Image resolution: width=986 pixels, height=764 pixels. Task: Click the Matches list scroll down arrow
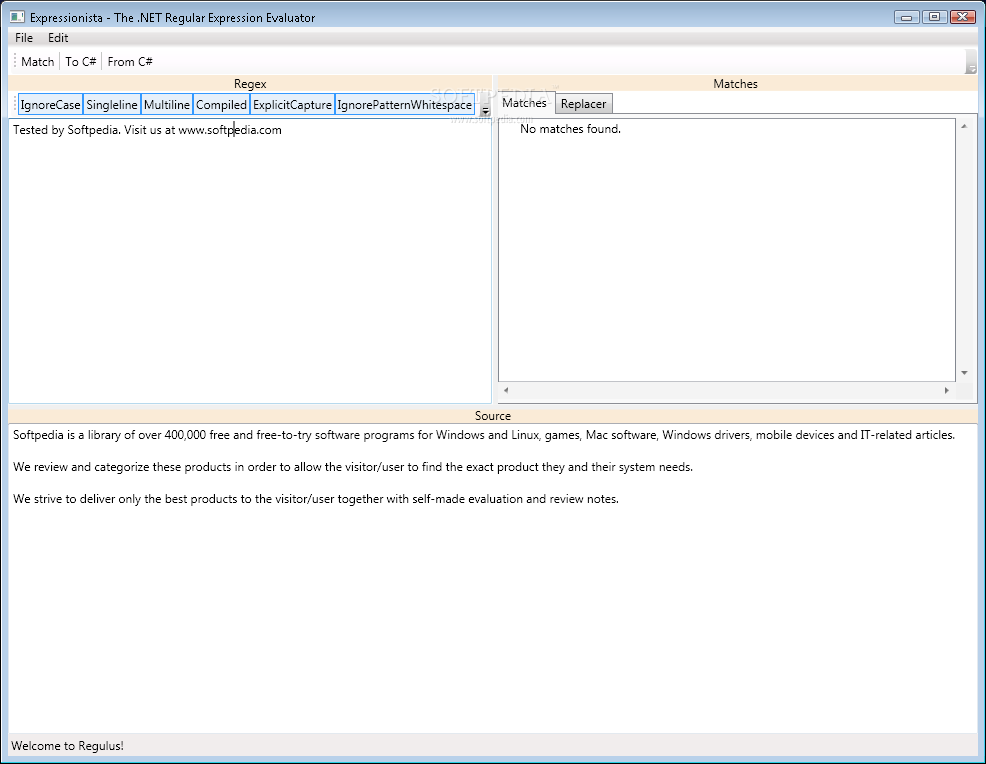tap(964, 373)
